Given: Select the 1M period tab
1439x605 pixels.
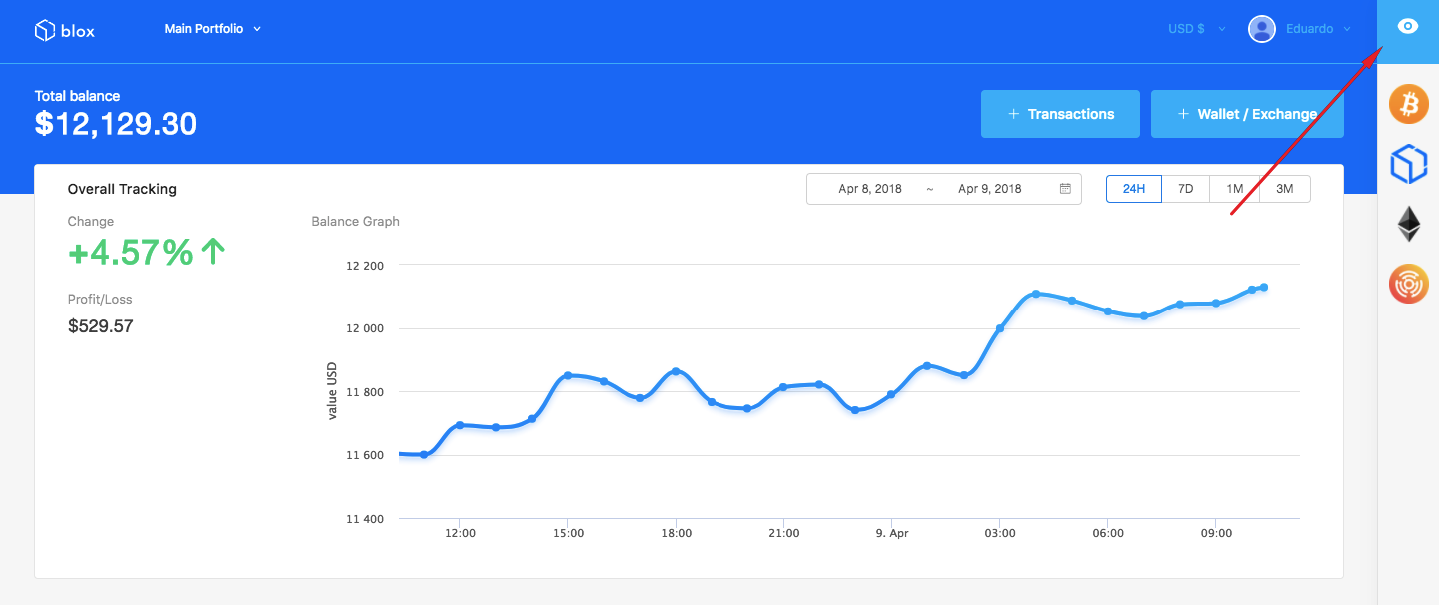Looking at the screenshot, I should [1235, 188].
